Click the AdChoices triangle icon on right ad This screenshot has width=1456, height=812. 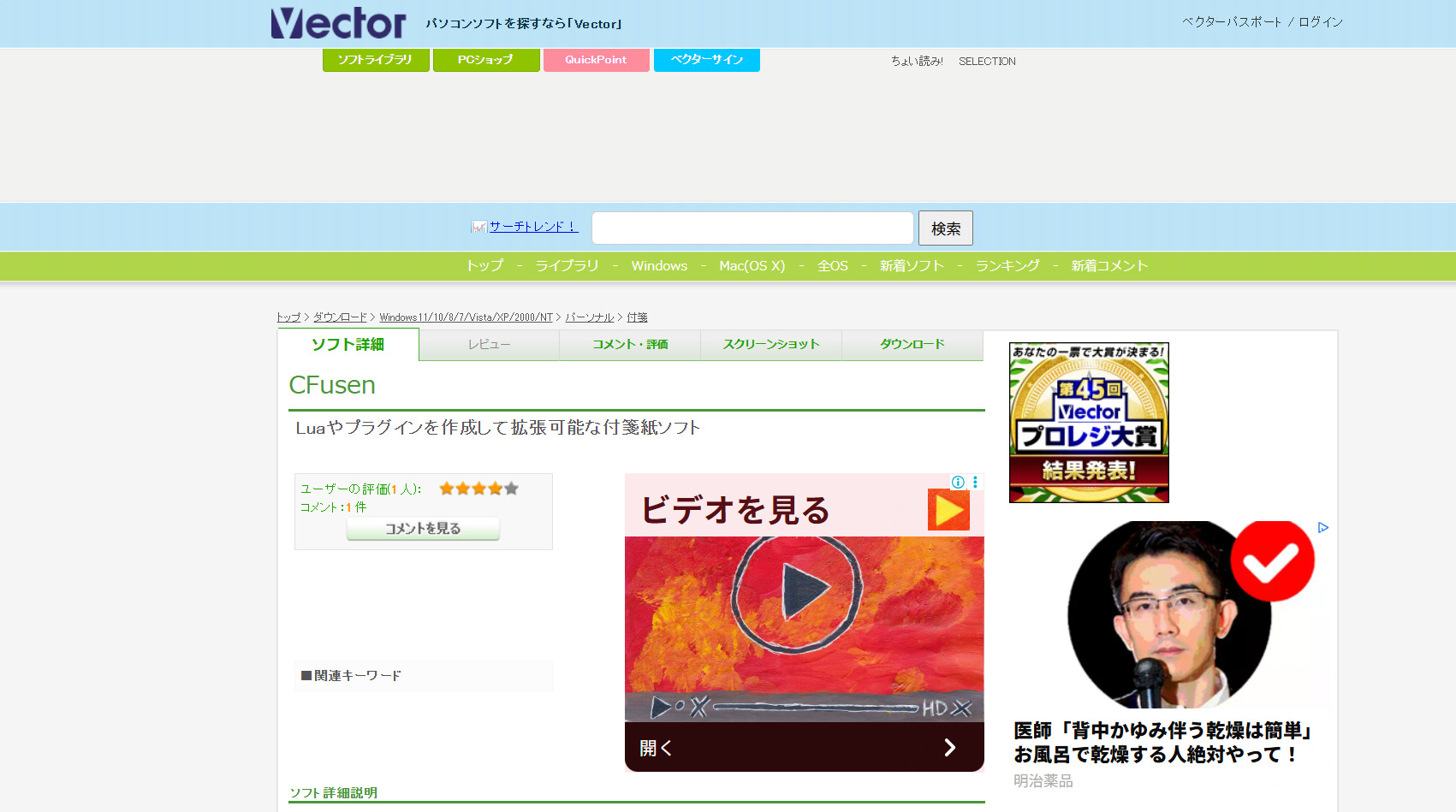[1322, 528]
